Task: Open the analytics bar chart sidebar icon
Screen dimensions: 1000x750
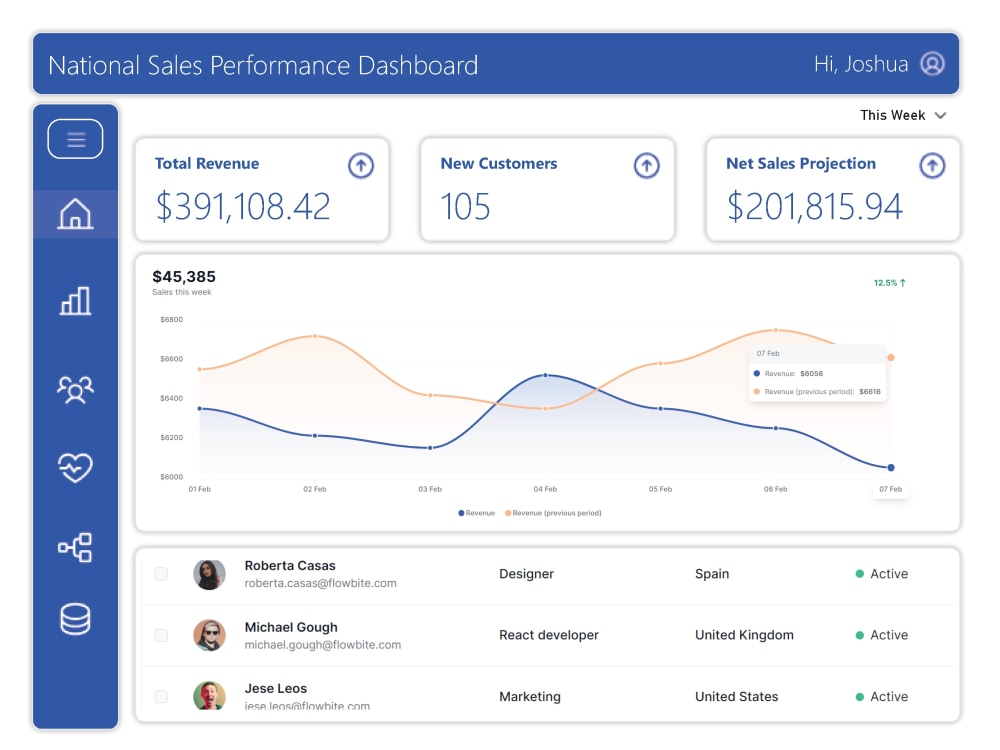Action: pos(75,301)
